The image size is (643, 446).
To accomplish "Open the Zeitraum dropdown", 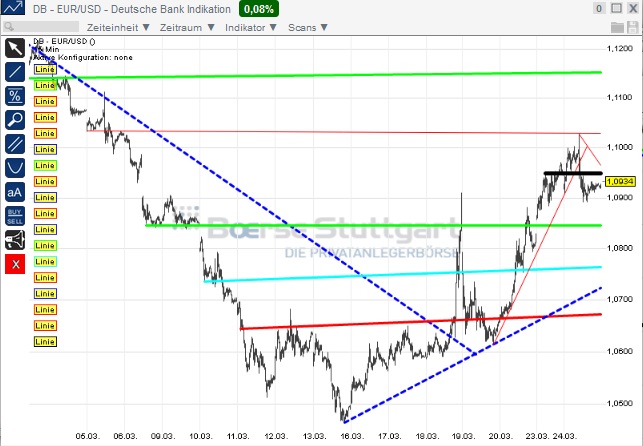I will [187, 27].
